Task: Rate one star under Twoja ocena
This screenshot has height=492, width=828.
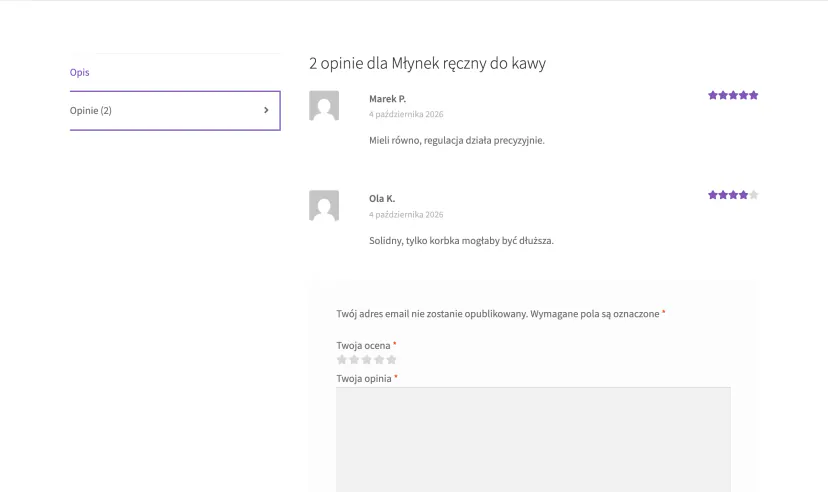Action: click(342, 359)
